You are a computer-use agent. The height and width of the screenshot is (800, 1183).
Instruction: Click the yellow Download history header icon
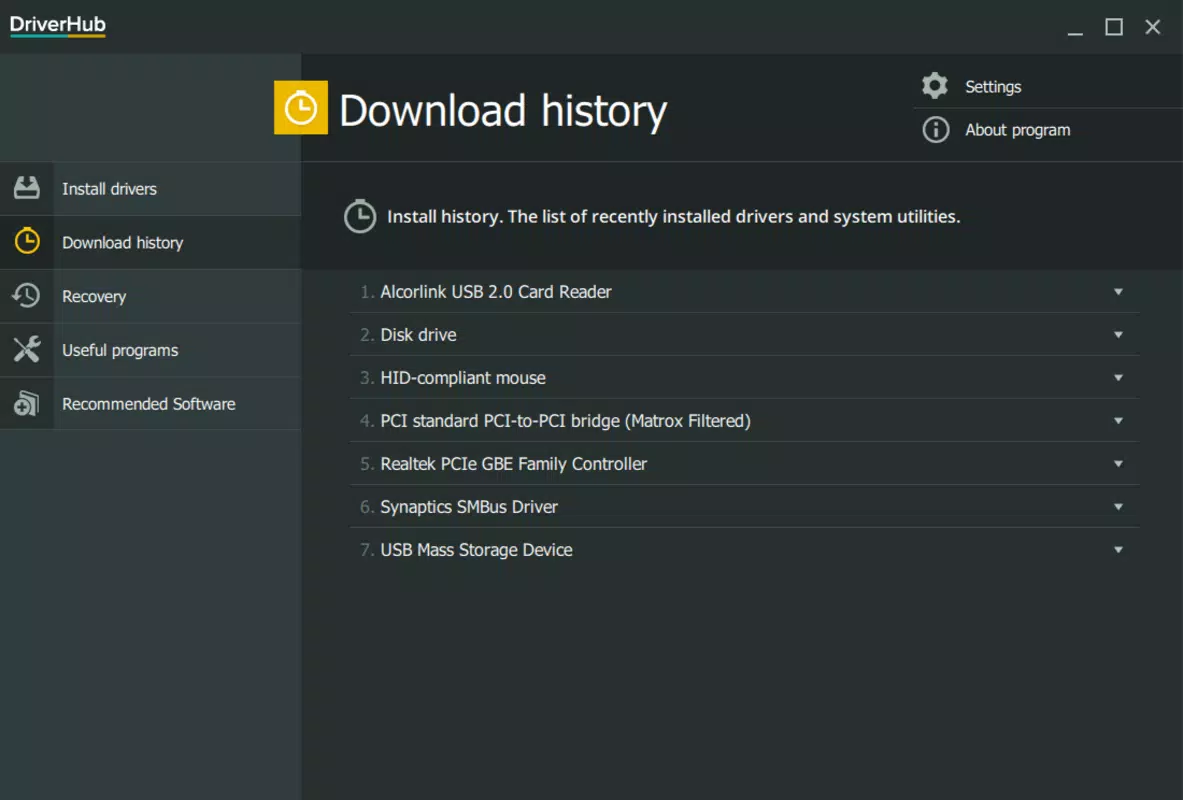point(300,107)
